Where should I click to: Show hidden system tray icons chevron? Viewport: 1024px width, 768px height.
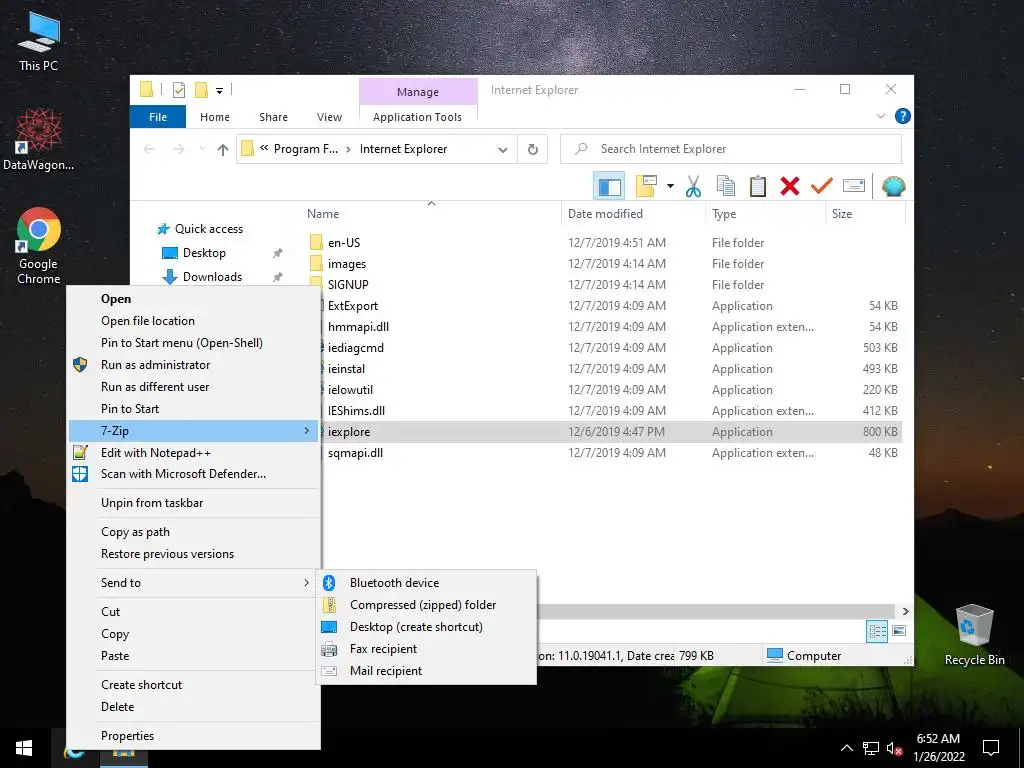(846, 748)
